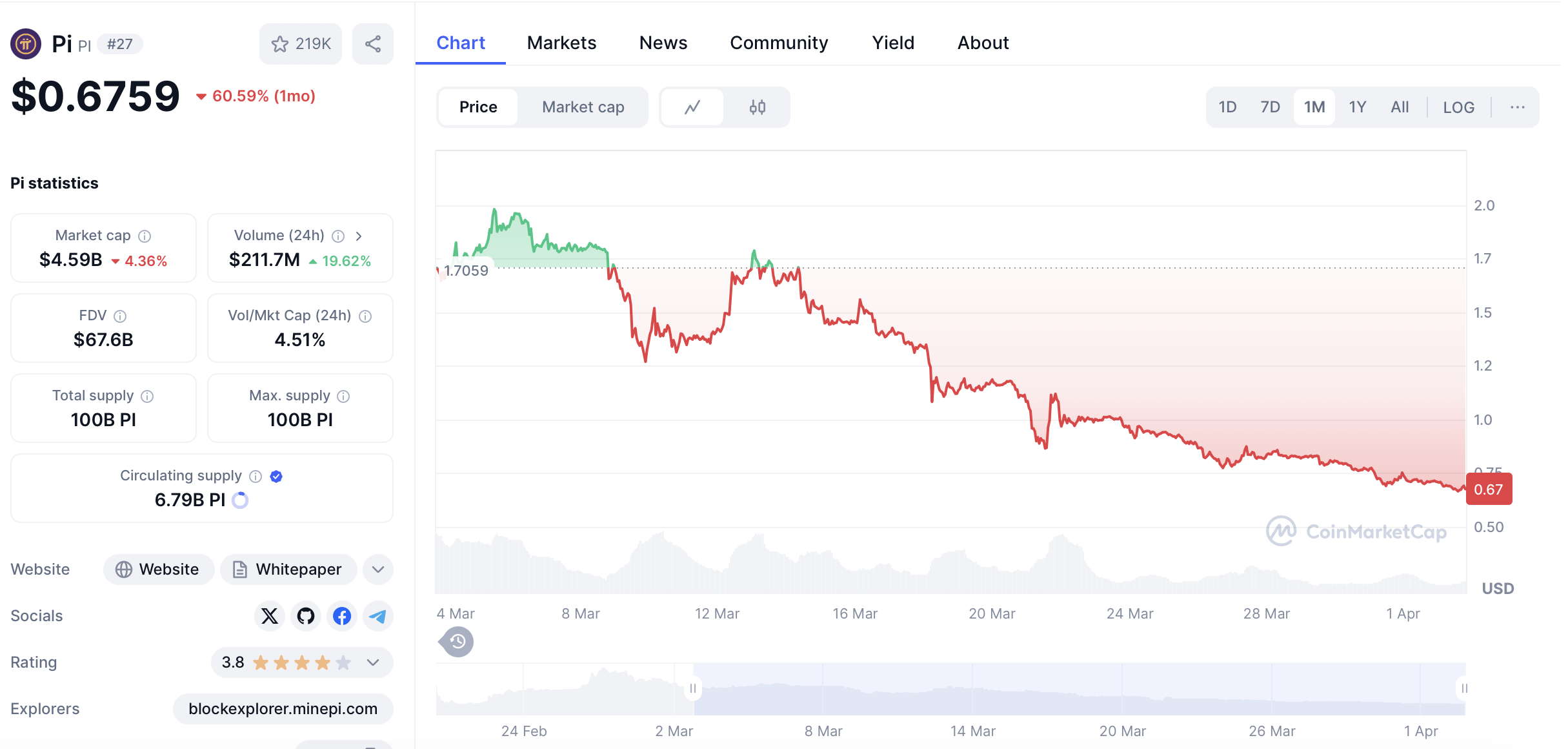Open the chart more options ellipsis menu
Screen dimensions: 1568x749
pos(1517,107)
